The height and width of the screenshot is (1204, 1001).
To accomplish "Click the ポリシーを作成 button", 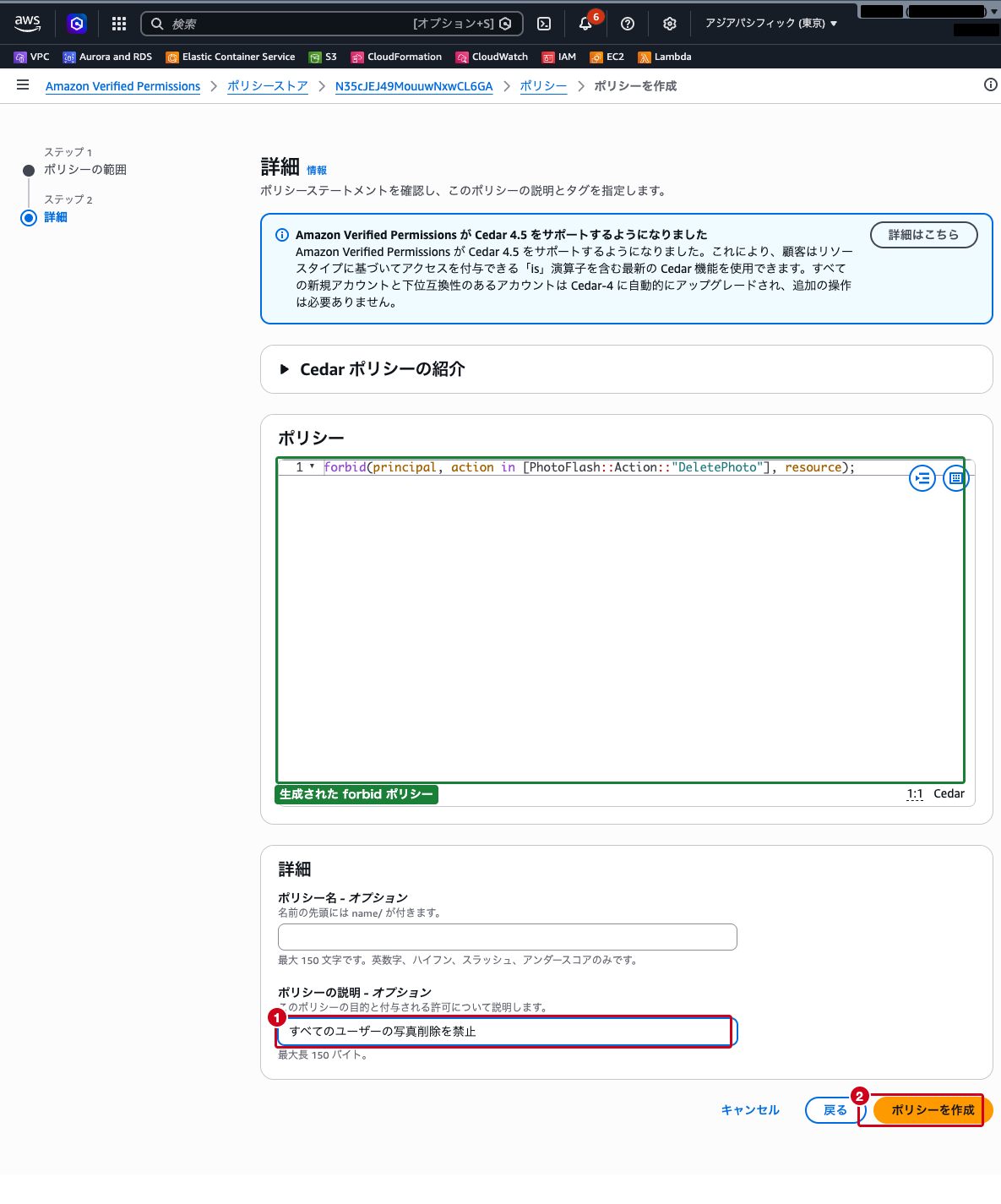I will [933, 1110].
